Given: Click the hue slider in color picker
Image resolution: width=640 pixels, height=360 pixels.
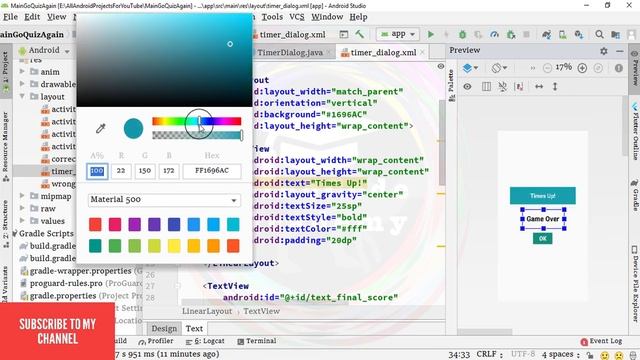Looking at the screenshot, I should tap(197, 121).
